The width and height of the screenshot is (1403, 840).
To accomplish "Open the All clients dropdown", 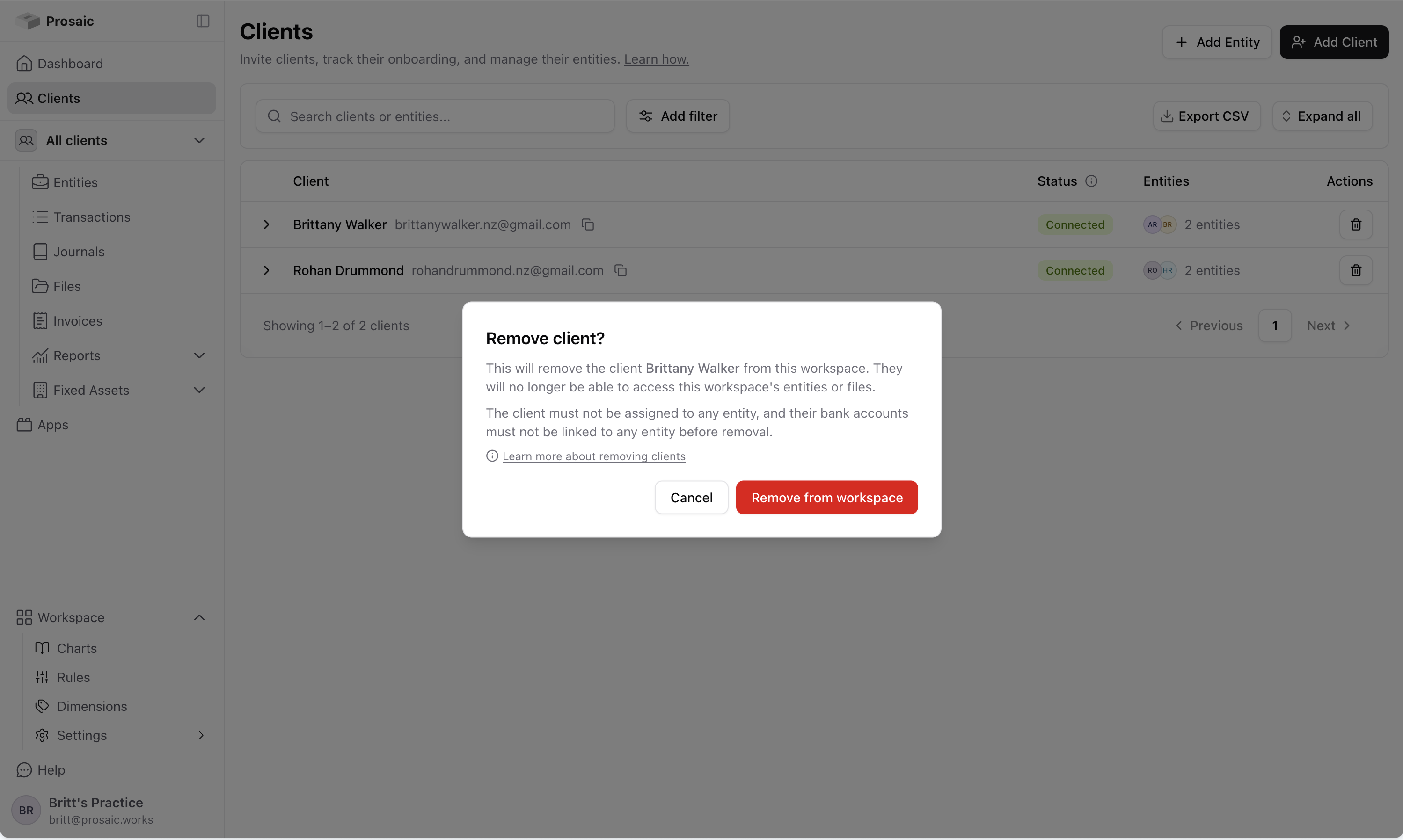I will 111,140.
